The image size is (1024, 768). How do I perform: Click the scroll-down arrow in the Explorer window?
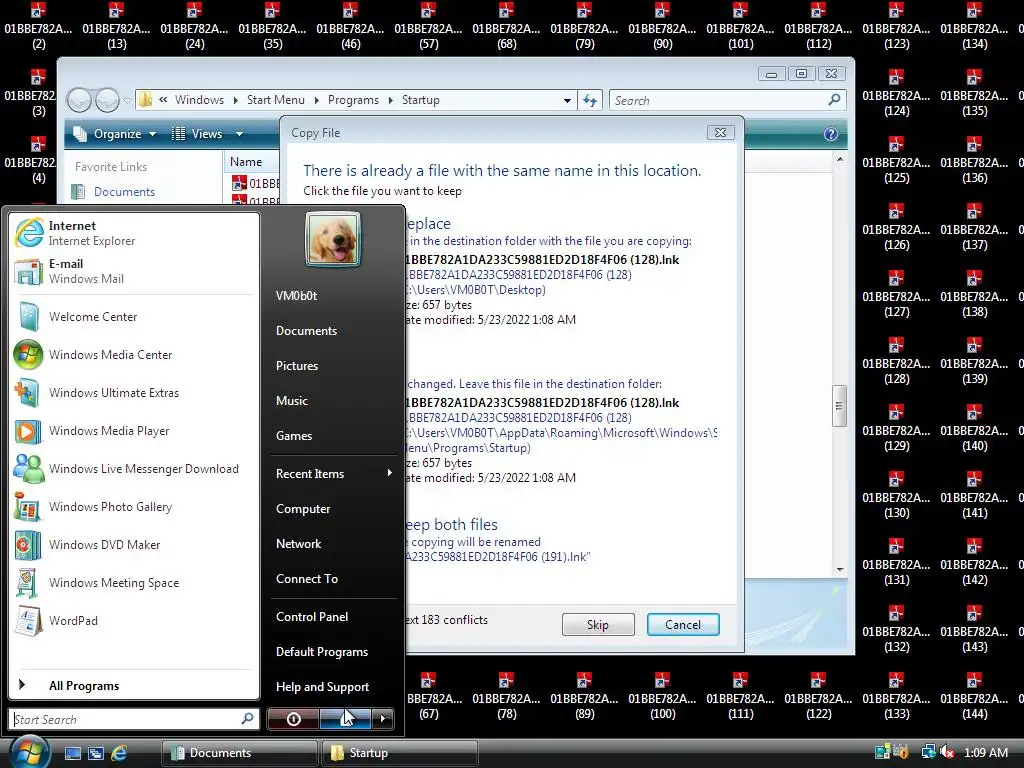840,569
